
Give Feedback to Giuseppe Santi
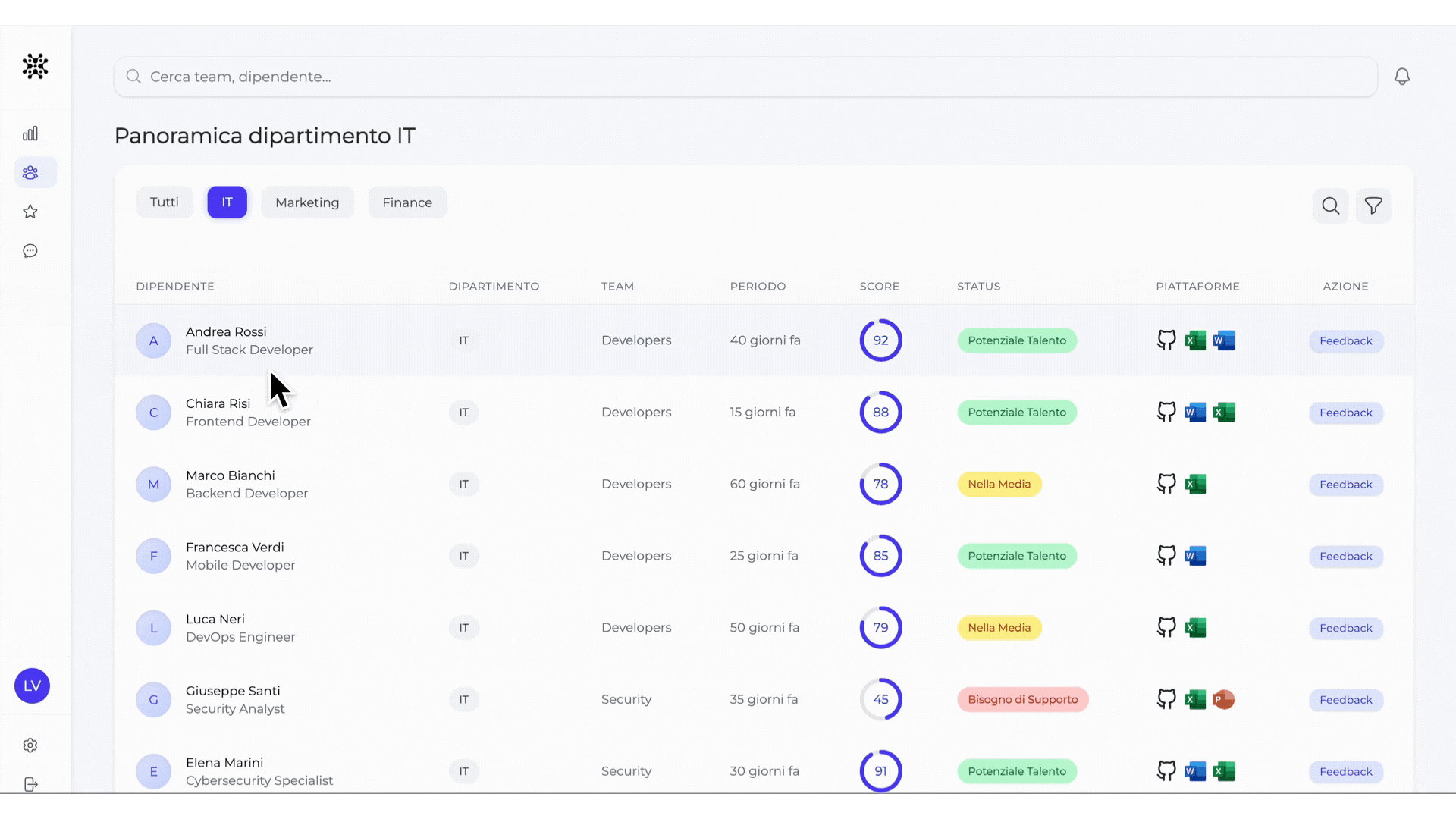[x=1346, y=700]
